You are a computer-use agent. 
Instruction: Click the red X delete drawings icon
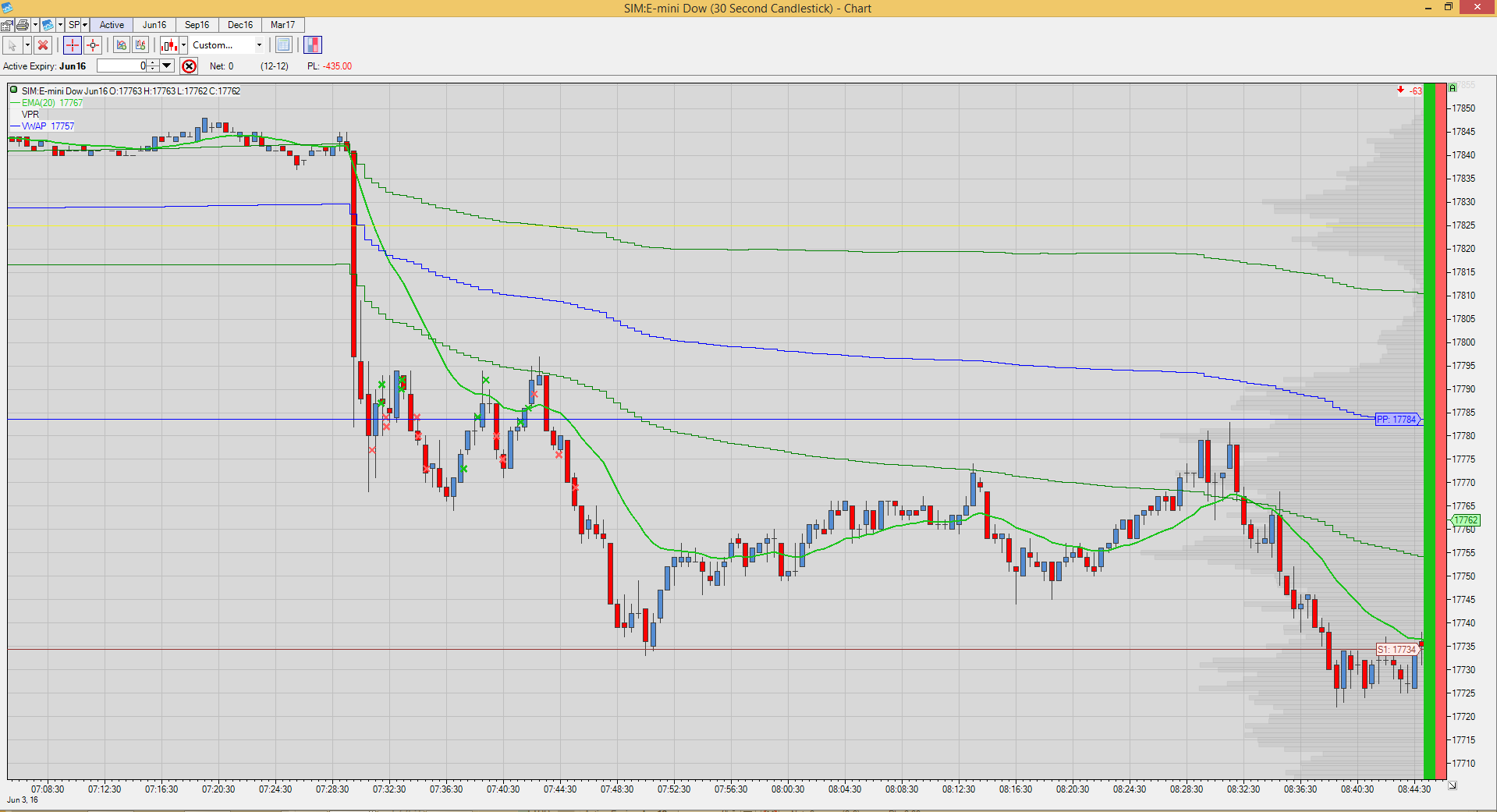point(44,45)
